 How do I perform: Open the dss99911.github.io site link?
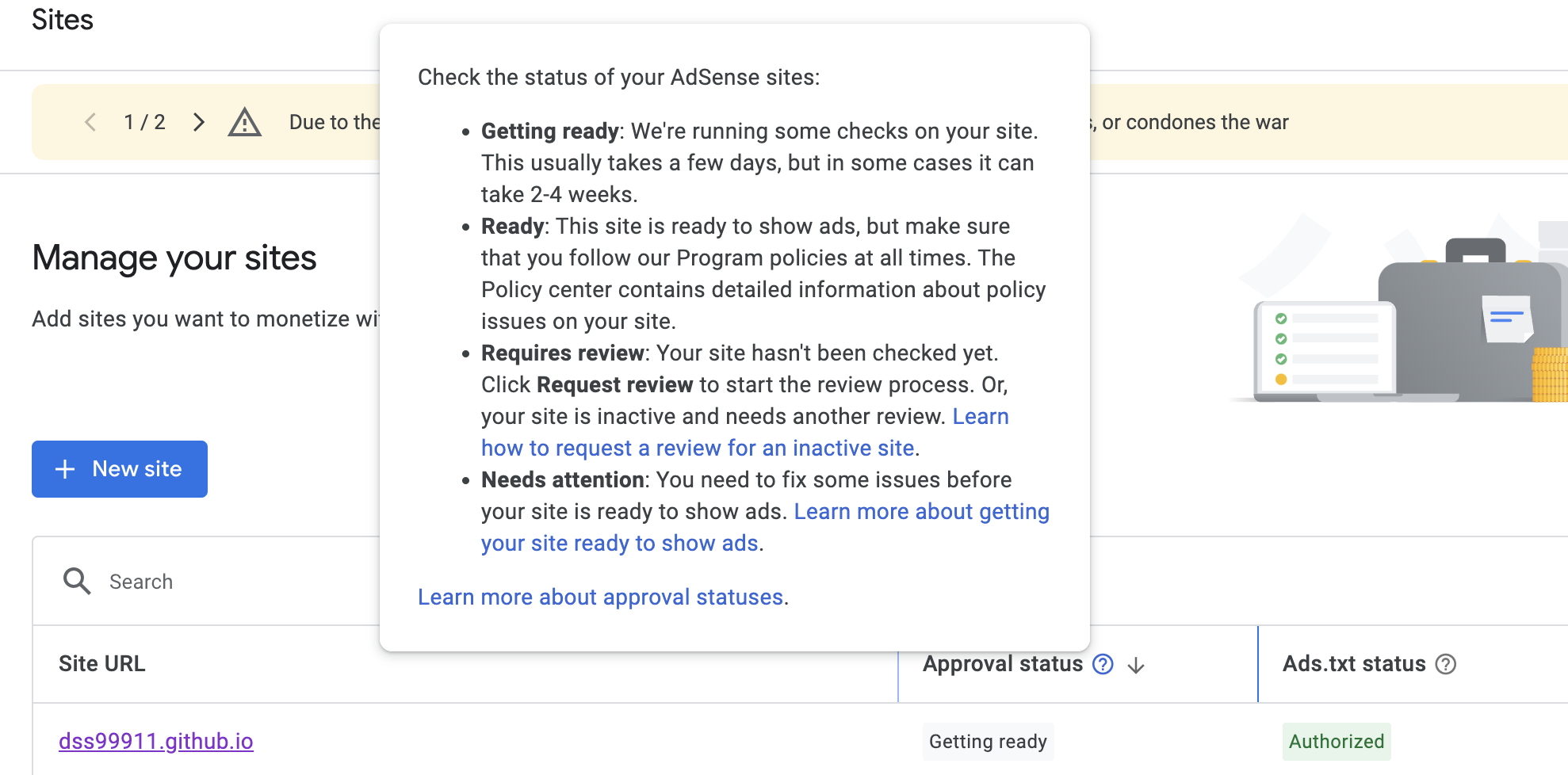pos(156,741)
